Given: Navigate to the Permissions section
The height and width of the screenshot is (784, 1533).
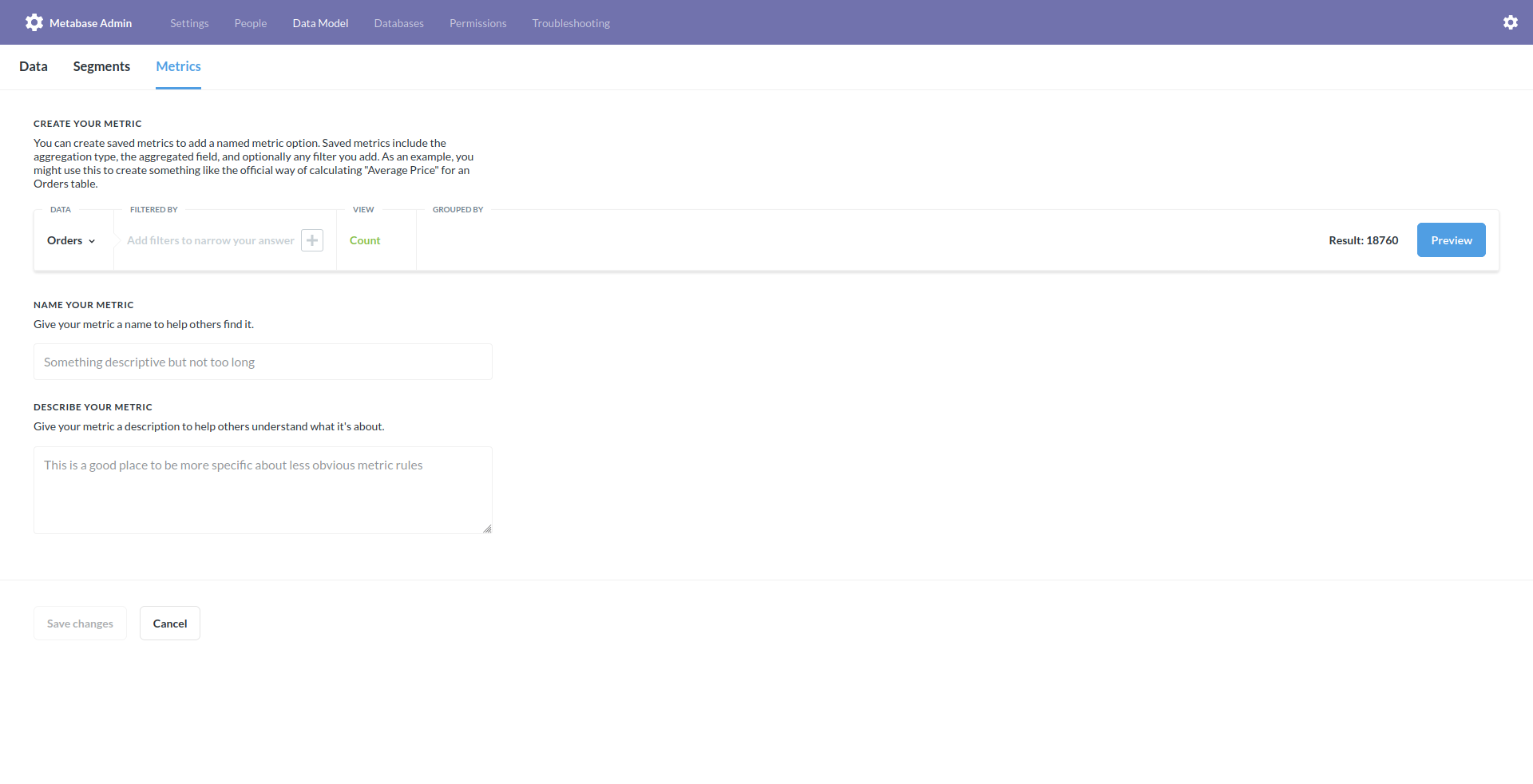Looking at the screenshot, I should (477, 23).
